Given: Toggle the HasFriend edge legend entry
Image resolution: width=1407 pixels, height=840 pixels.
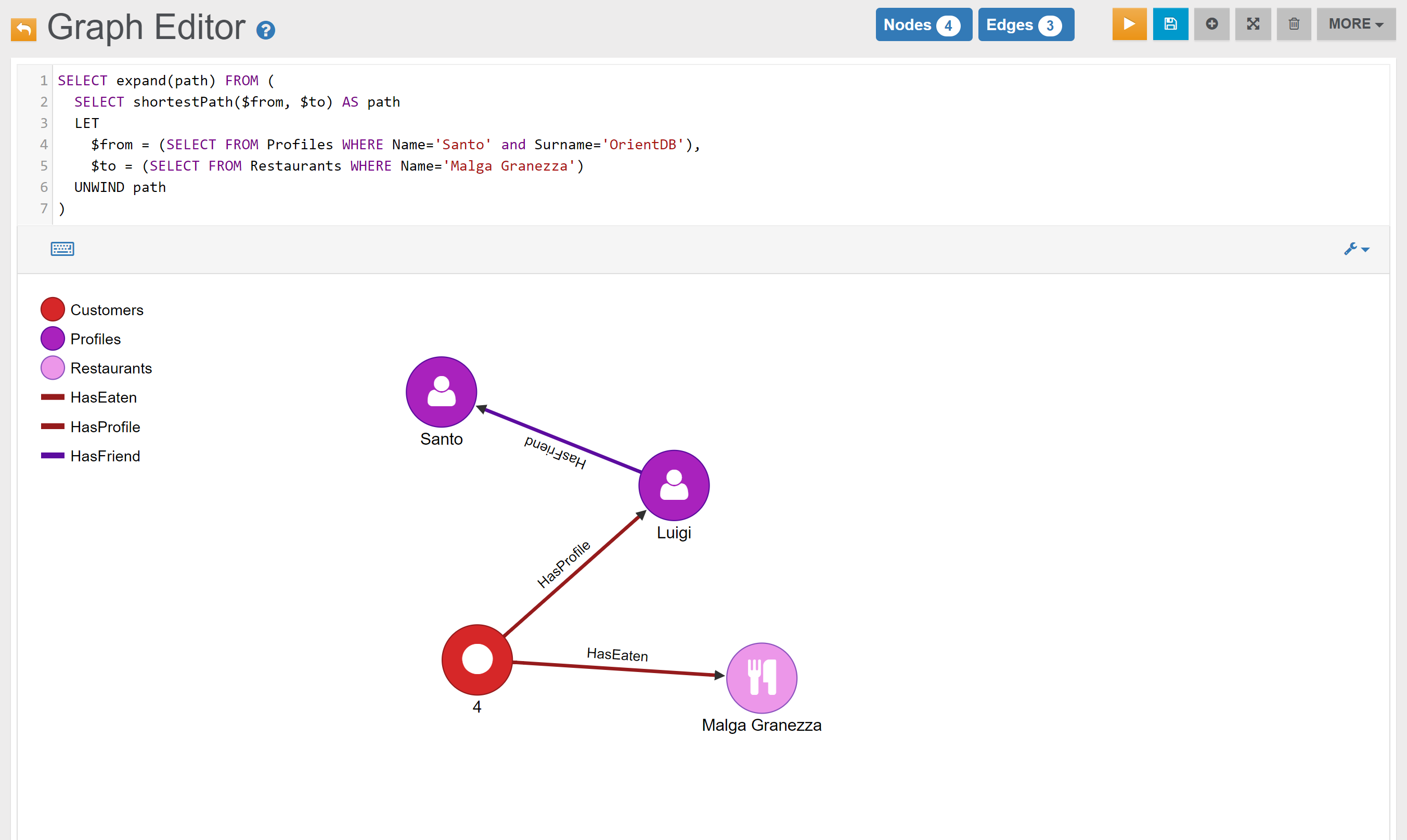Looking at the screenshot, I should coord(105,456).
